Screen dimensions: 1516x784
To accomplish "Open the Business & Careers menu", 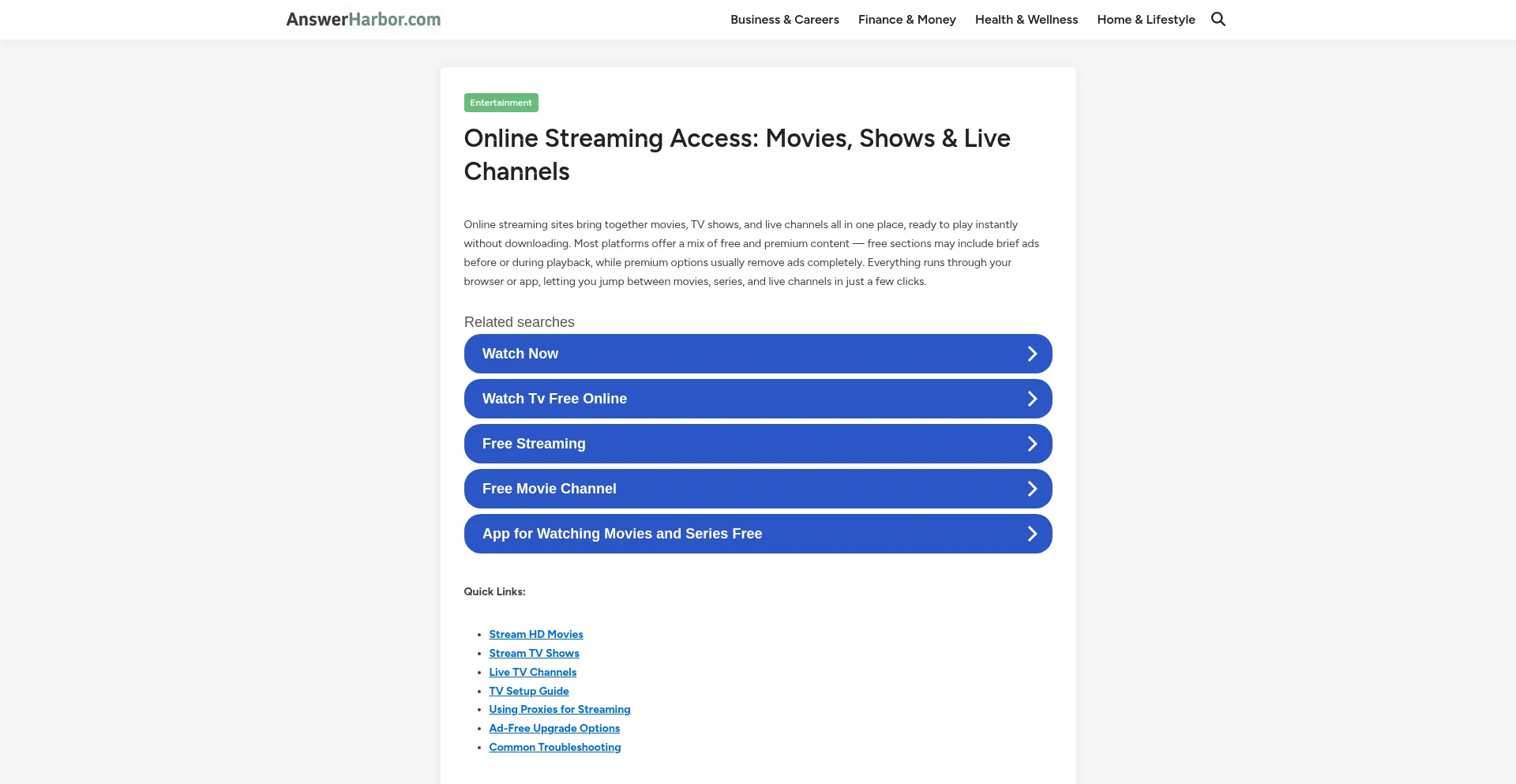I will tap(784, 19).
